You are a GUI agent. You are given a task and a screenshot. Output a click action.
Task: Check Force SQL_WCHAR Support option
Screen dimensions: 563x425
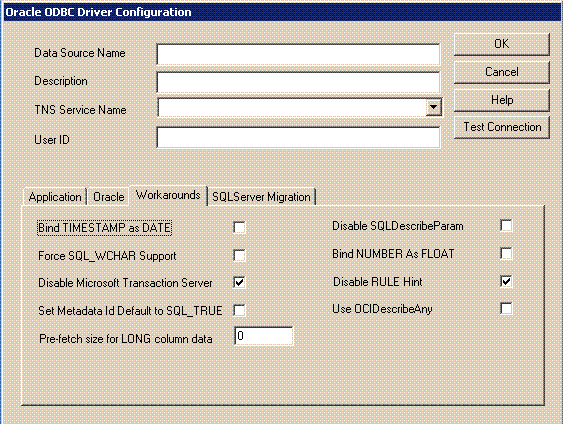(239, 256)
